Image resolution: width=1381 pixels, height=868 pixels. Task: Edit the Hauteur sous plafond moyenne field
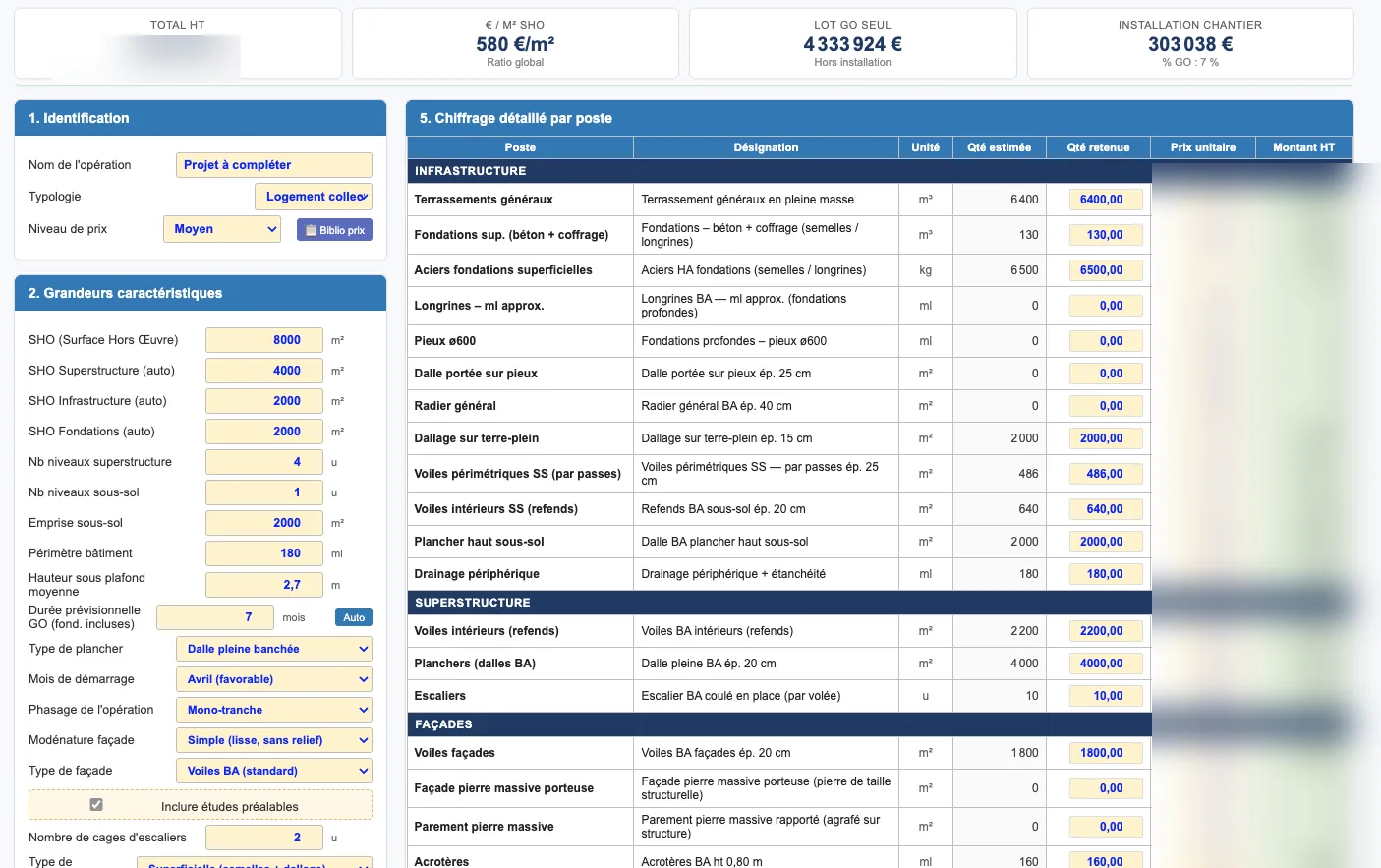pyautogui.click(x=264, y=585)
